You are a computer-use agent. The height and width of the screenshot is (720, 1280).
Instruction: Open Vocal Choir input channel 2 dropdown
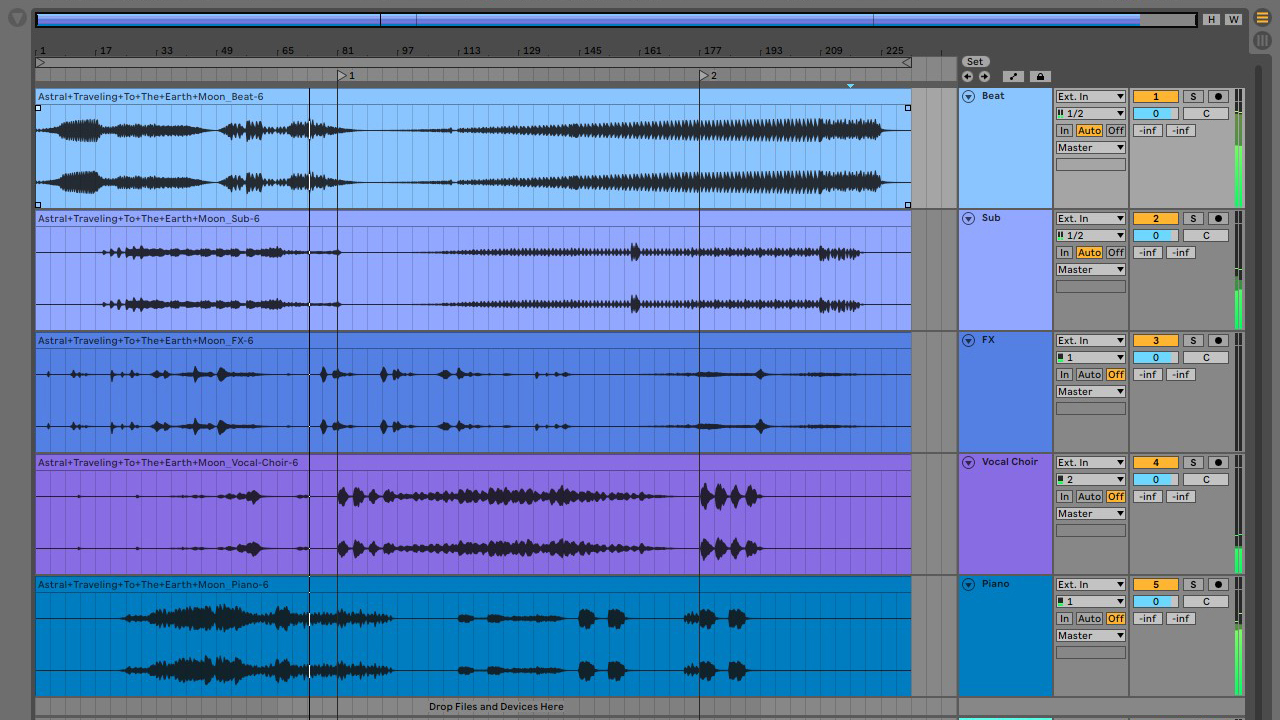1091,480
